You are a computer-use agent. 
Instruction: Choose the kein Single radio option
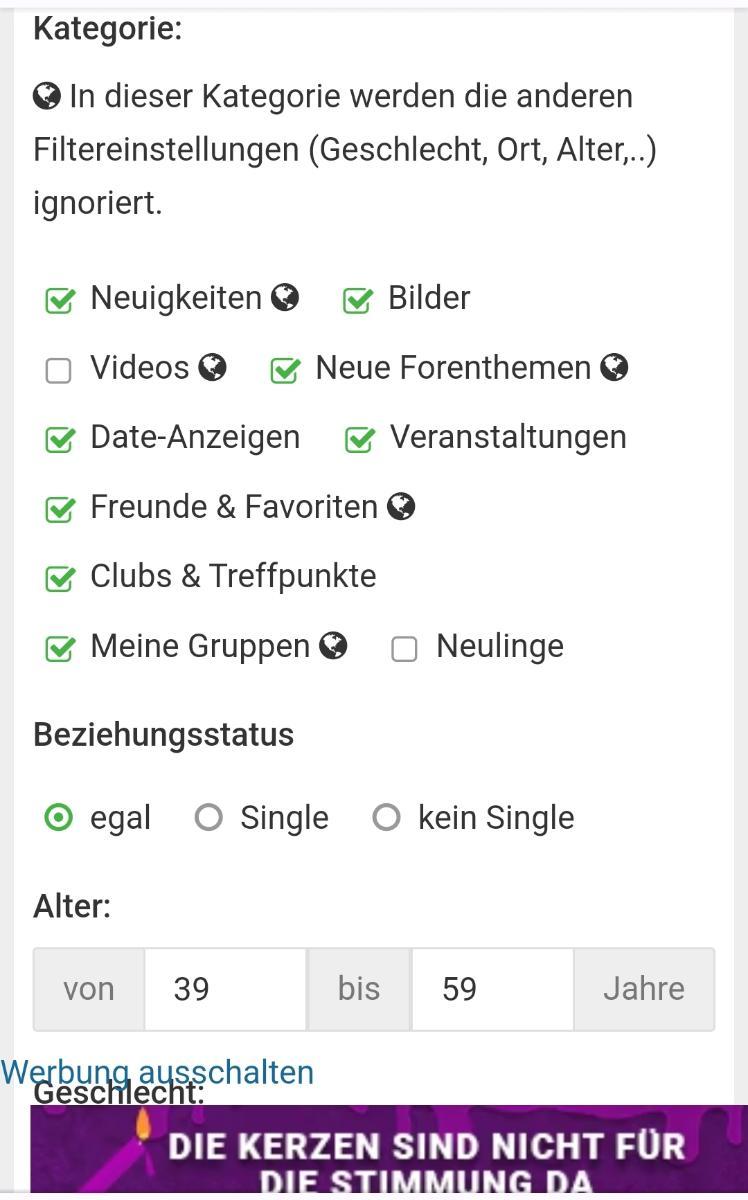pyautogui.click(x=386, y=818)
